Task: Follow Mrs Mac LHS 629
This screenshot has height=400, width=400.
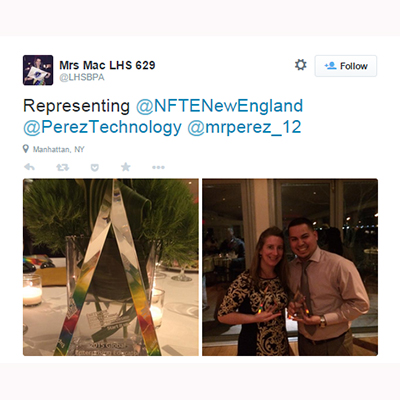Action: pyautogui.click(x=346, y=66)
